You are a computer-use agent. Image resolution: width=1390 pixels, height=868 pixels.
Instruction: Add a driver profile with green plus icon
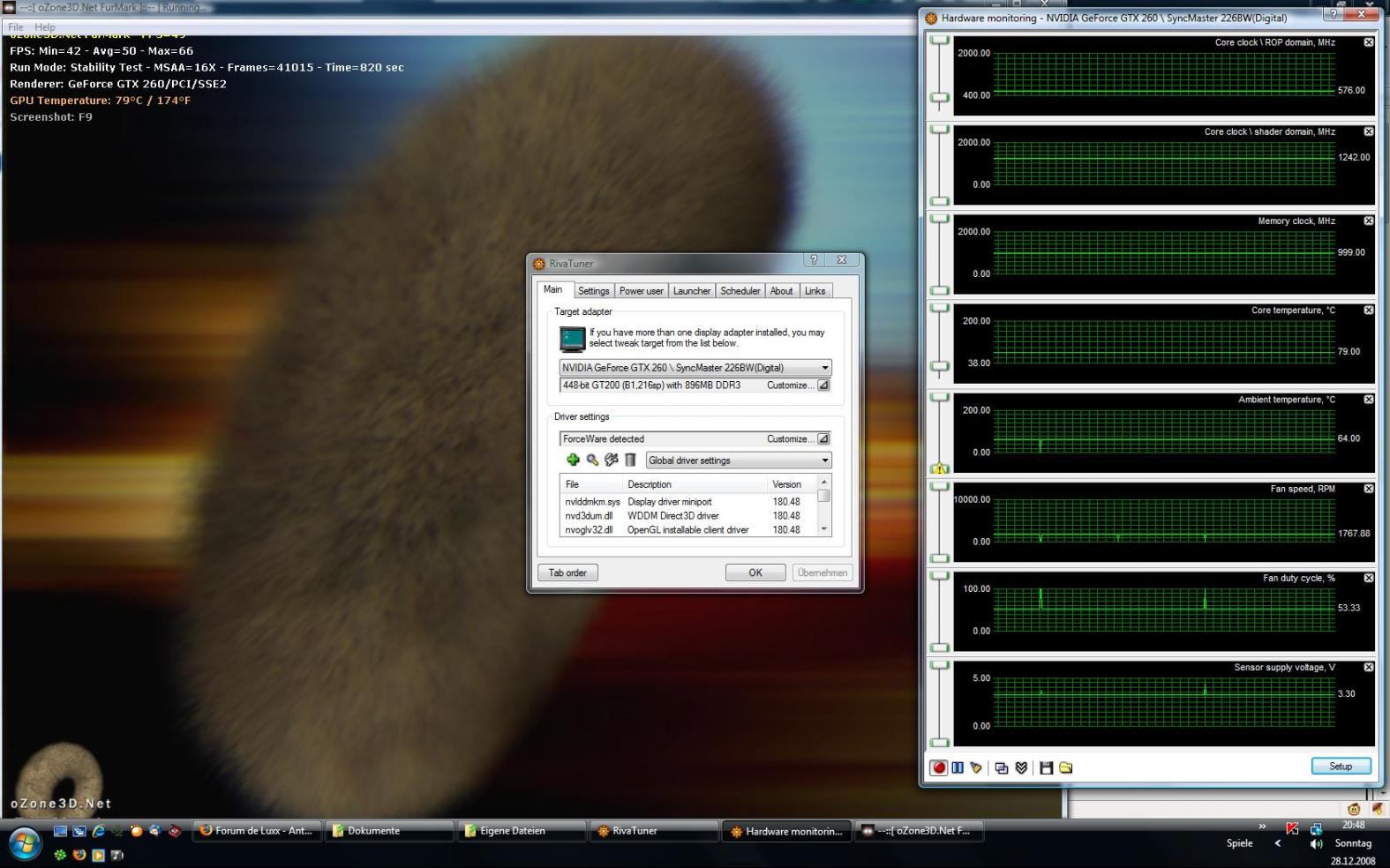573,460
